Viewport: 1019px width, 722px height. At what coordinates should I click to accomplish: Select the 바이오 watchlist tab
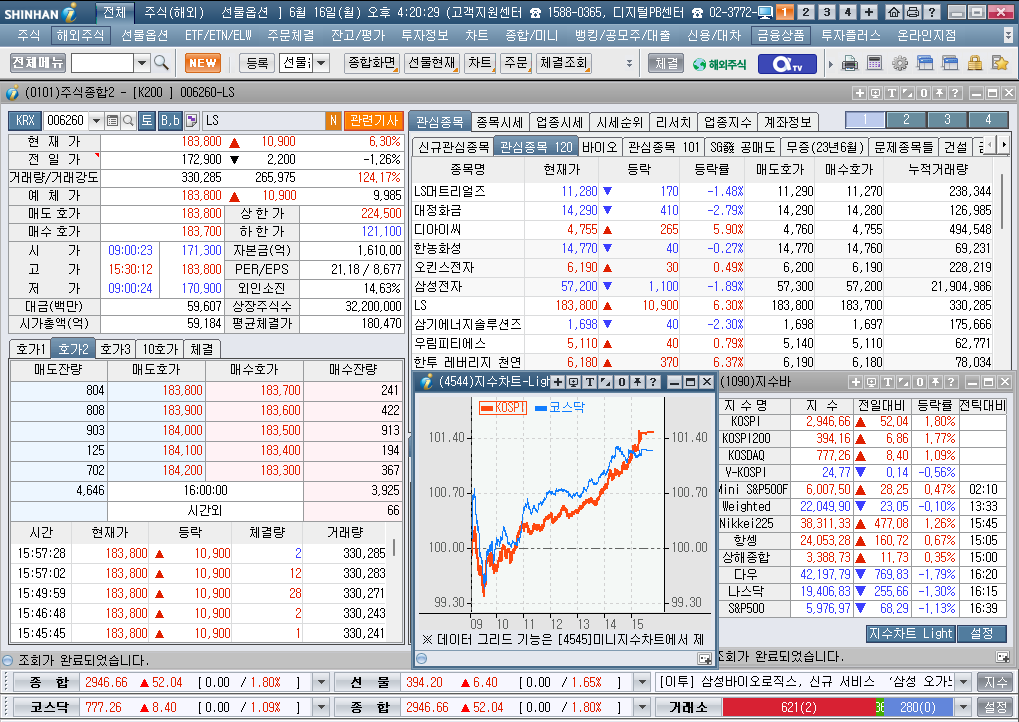click(599, 147)
